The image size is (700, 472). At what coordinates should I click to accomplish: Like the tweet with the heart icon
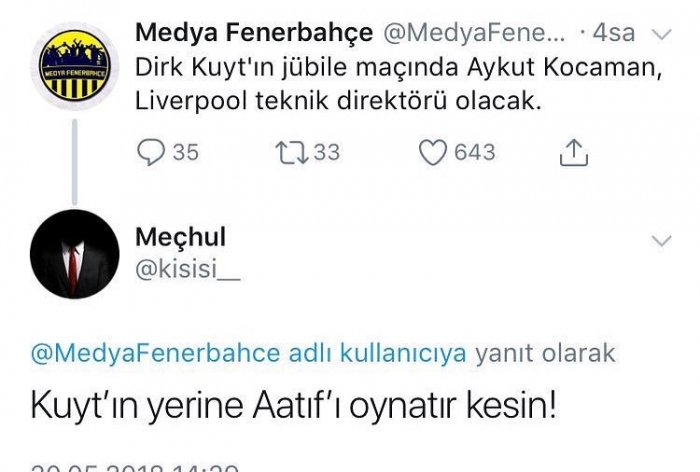(432, 152)
